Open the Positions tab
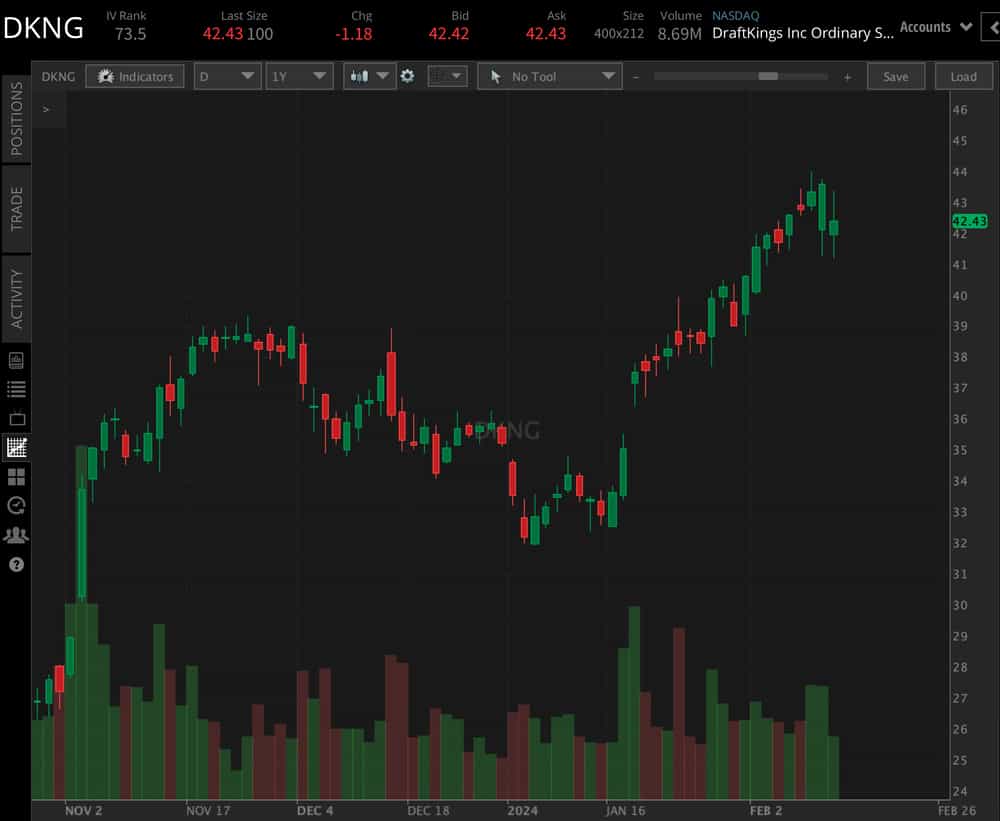The width and height of the screenshot is (1000, 821). (16, 119)
